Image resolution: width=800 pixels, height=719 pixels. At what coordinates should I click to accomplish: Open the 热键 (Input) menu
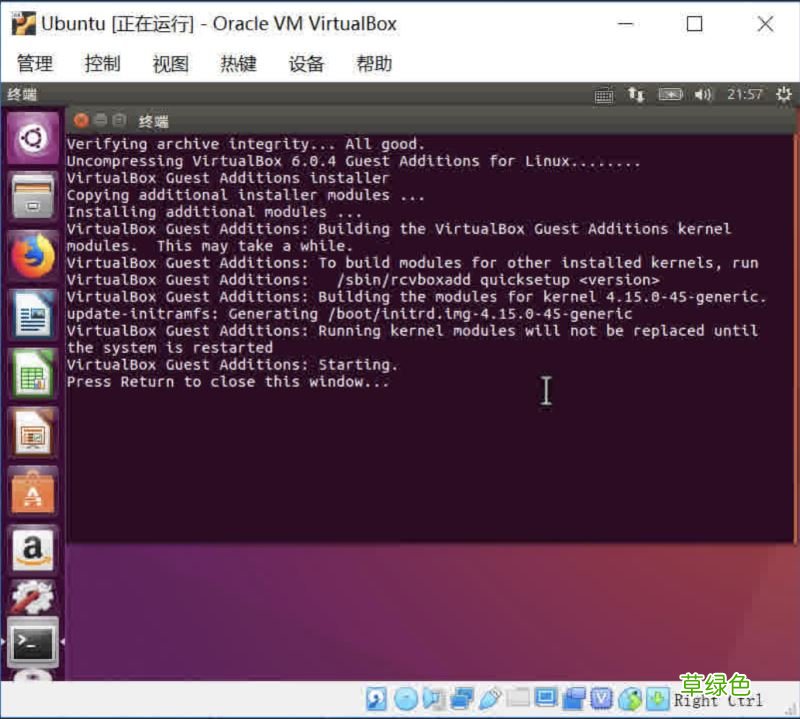click(239, 64)
